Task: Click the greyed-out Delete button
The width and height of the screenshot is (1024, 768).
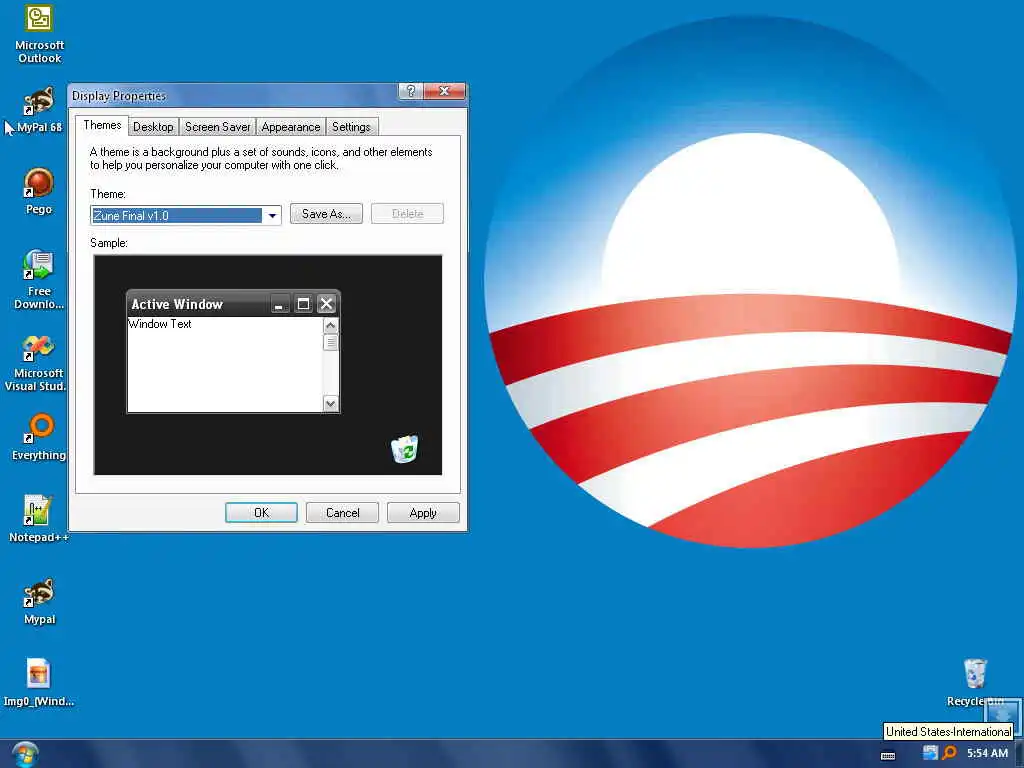Action: (408, 214)
